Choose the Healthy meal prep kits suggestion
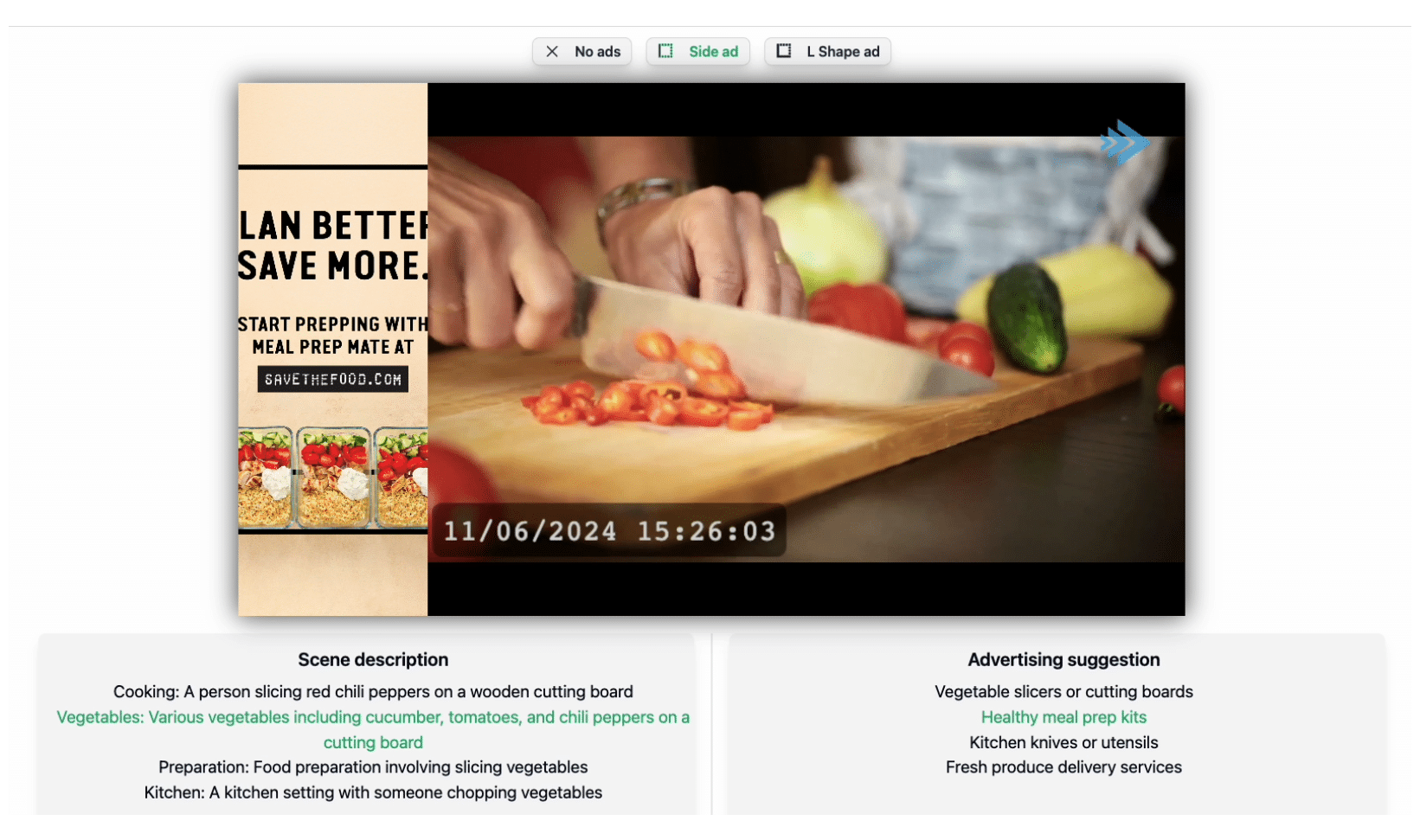Image resolution: width=1420 pixels, height=840 pixels. point(1063,717)
